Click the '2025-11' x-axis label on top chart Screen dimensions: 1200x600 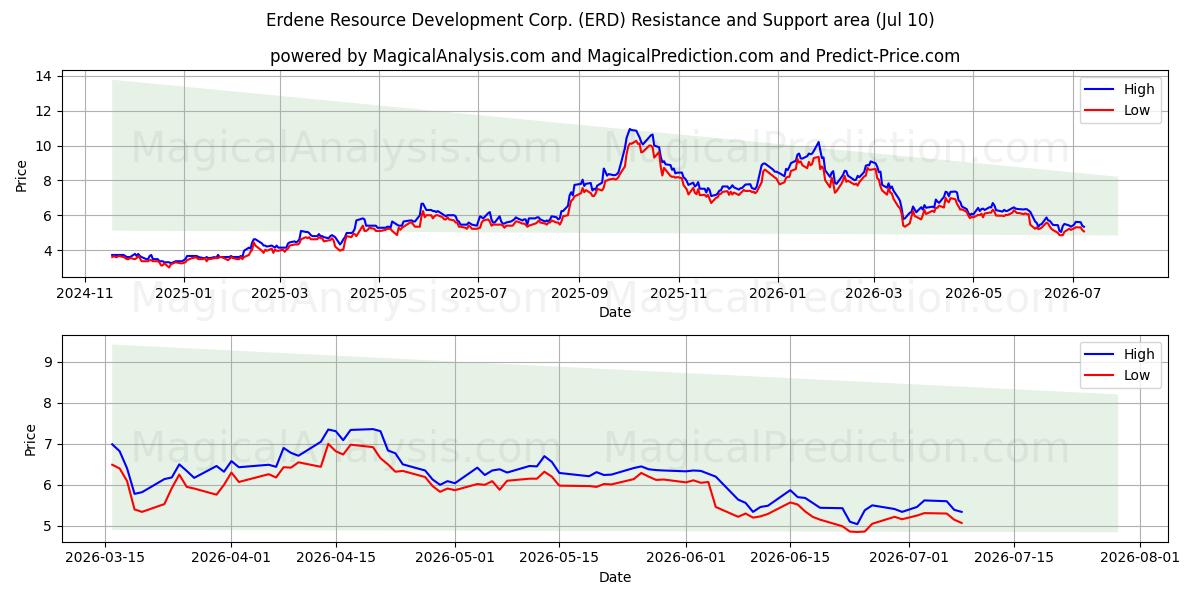tap(678, 294)
